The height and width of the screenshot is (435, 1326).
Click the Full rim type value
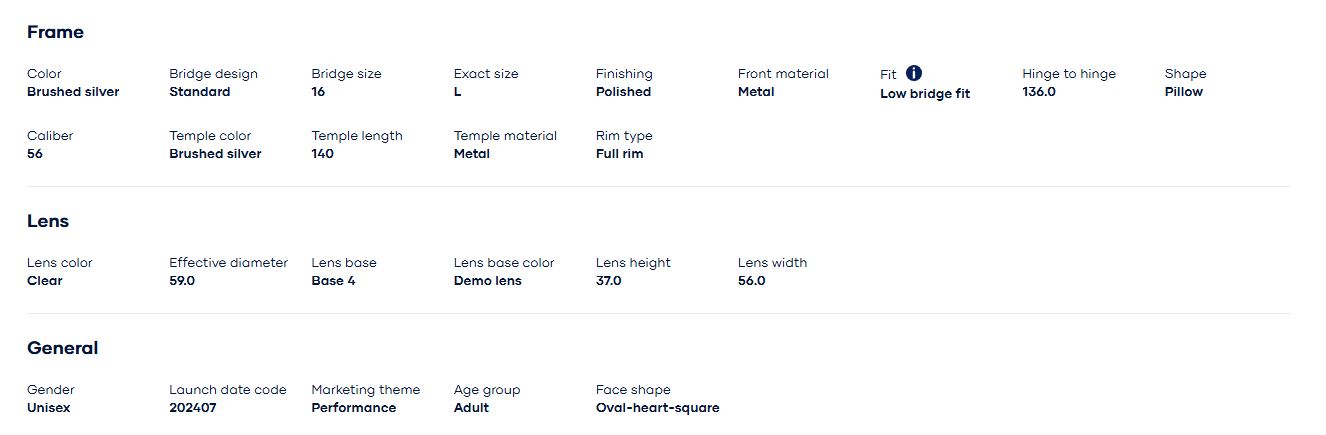coord(619,154)
